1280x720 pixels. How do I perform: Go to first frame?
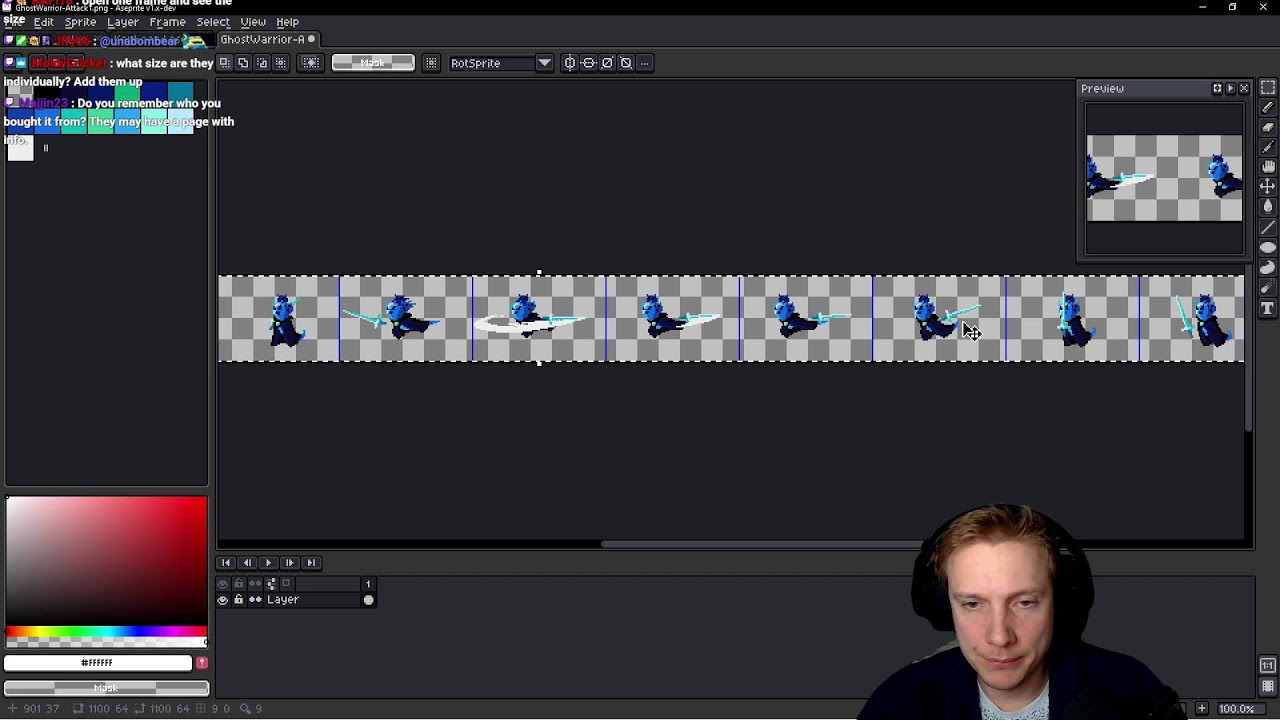pos(226,563)
